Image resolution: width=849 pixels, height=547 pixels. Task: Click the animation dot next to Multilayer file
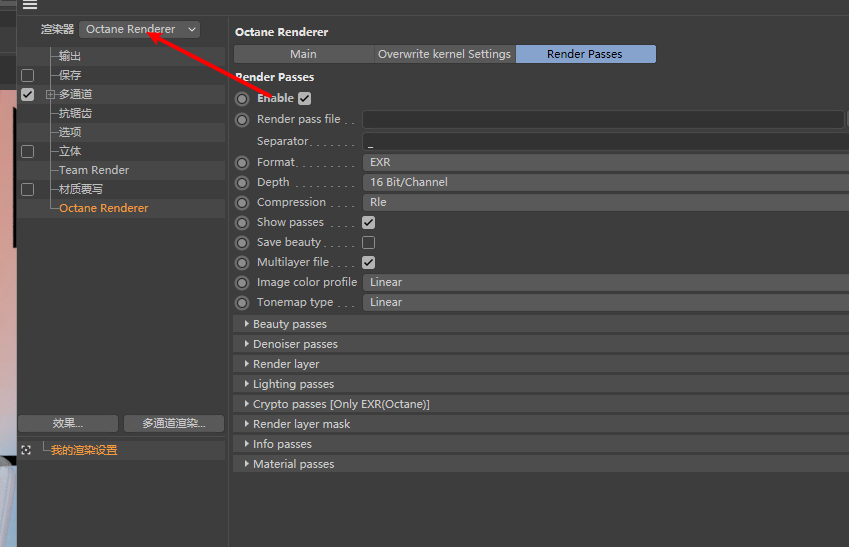[x=242, y=263]
